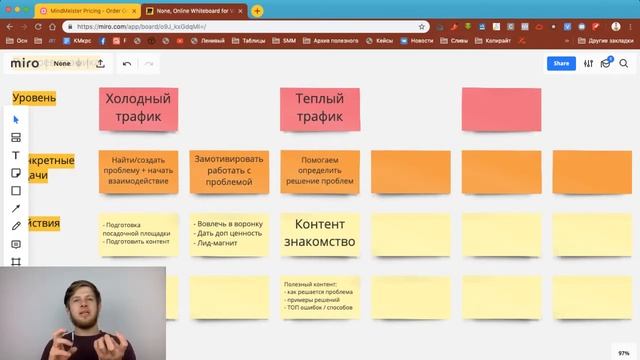Open the Ленивый bookmark
Image resolution: width=640 pixels, height=360 pixels.
click(208, 41)
